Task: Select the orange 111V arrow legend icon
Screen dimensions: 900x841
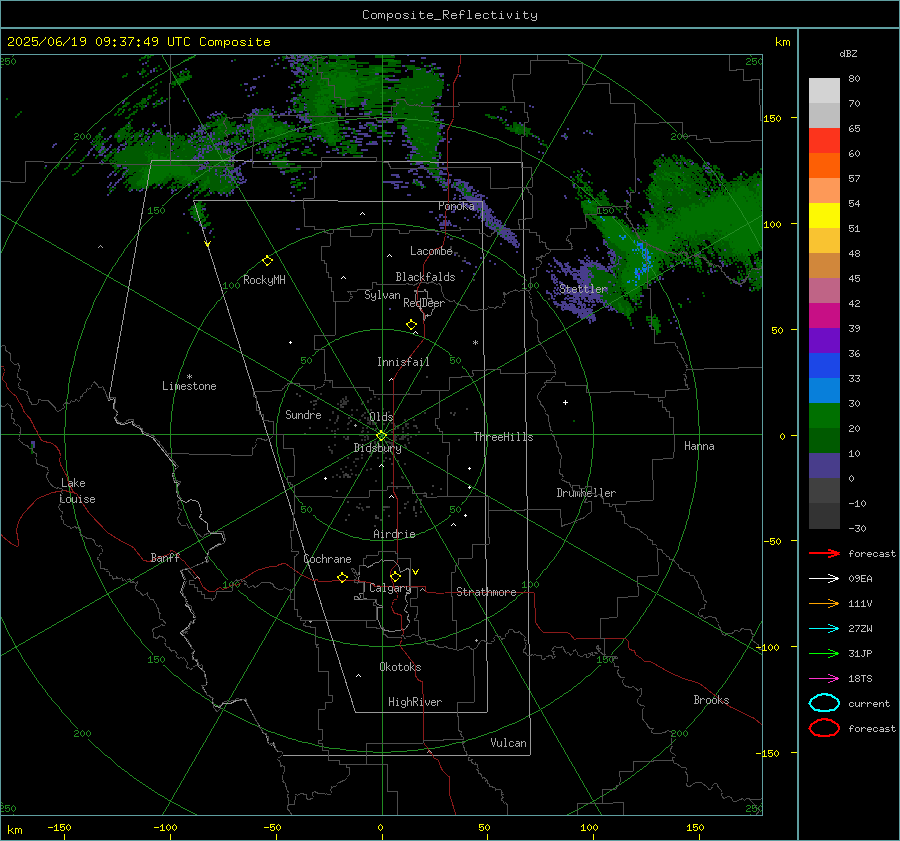Action: click(824, 603)
